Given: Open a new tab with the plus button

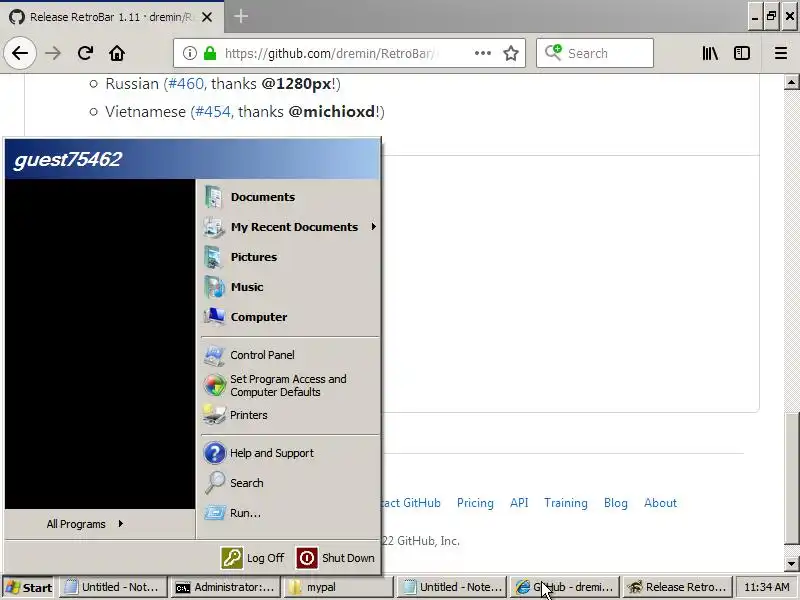Looking at the screenshot, I should pos(241,17).
